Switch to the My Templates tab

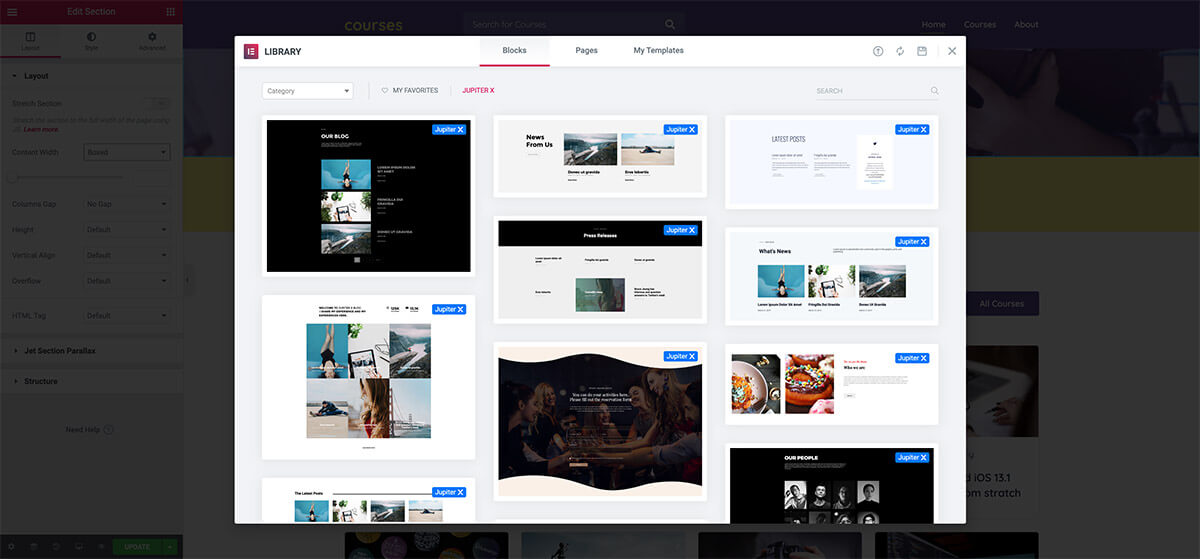click(x=658, y=51)
